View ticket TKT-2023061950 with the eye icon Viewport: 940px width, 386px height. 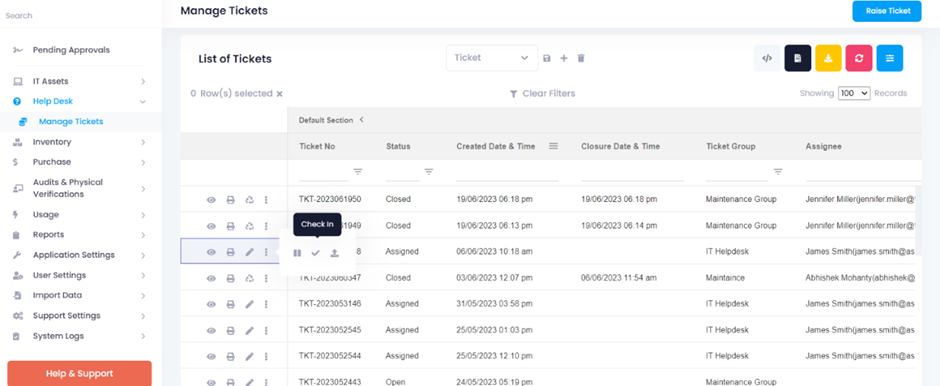[211, 200]
